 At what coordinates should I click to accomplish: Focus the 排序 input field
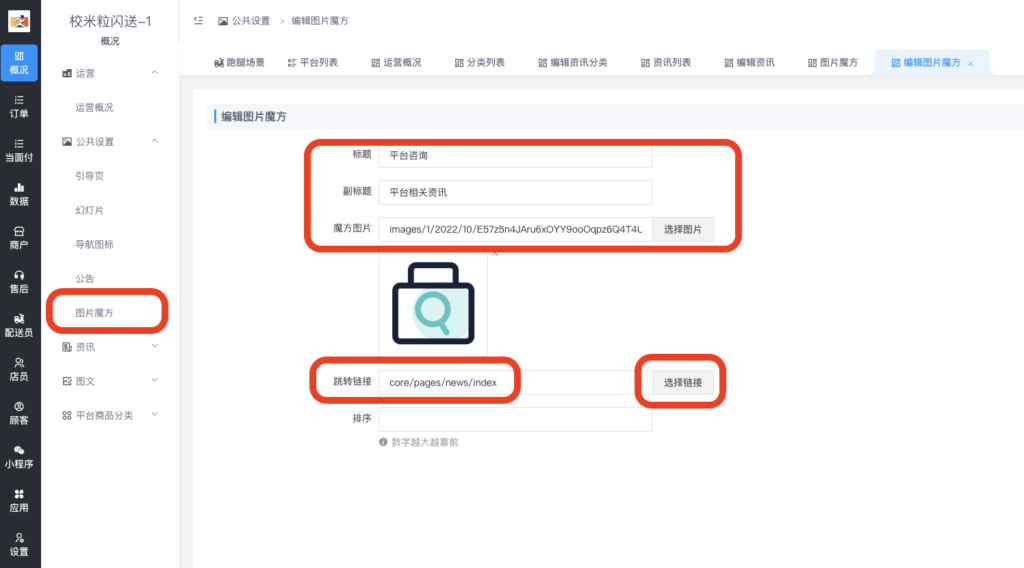click(515, 419)
